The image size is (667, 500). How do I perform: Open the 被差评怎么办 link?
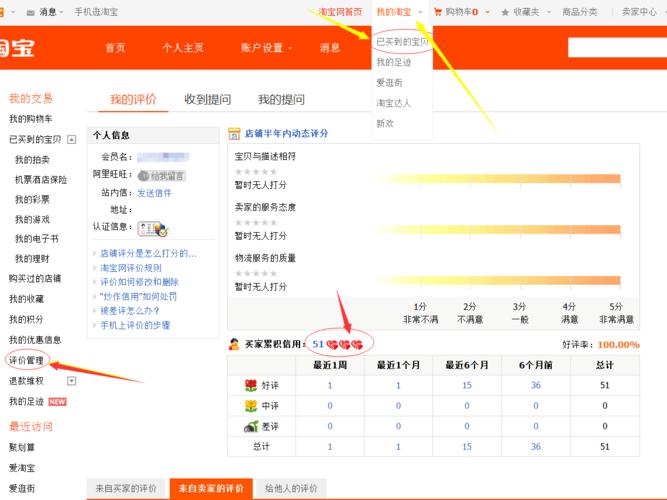point(130,311)
